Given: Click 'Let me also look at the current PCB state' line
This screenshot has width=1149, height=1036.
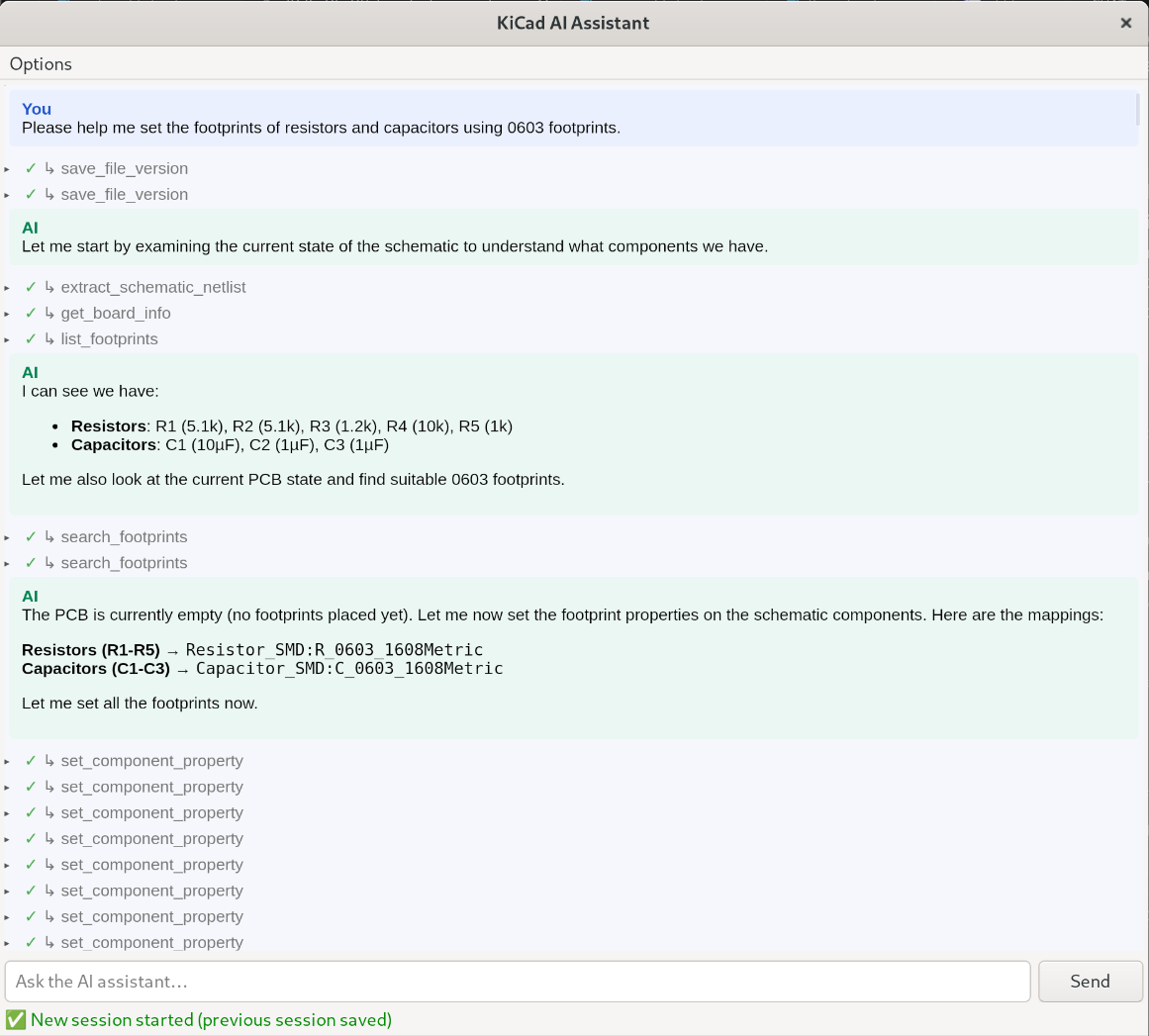Looking at the screenshot, I should click(293, 480).
